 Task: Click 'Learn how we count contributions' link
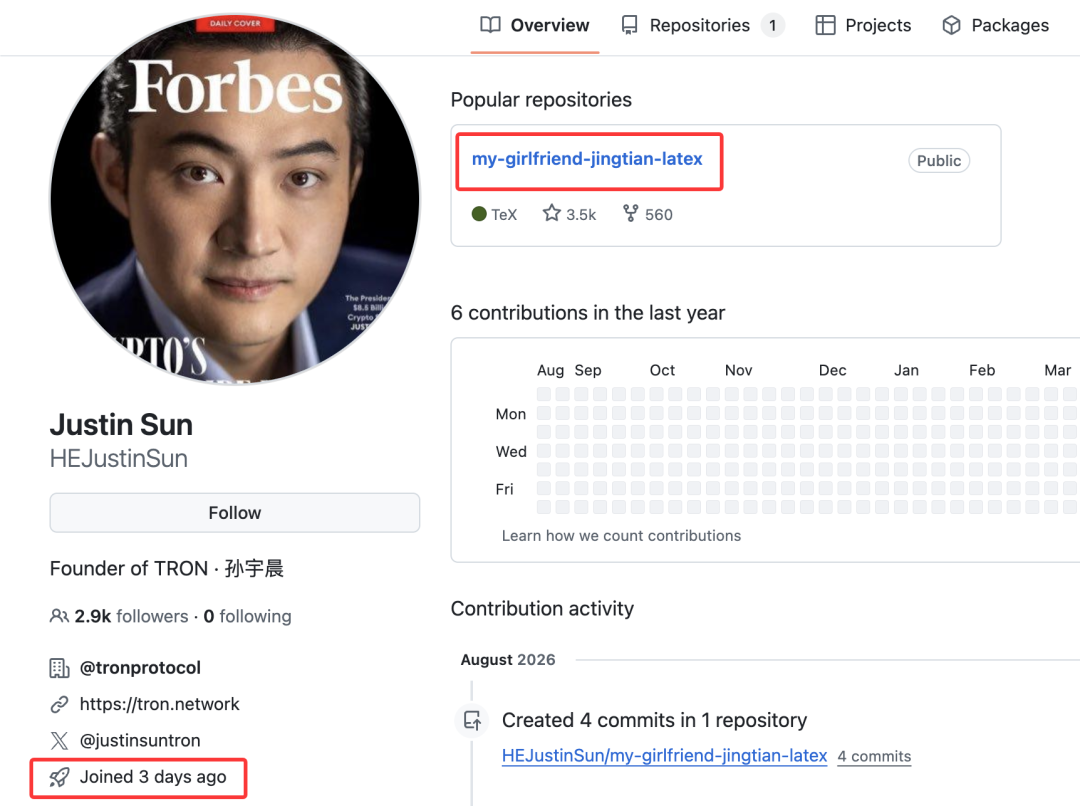pos(621,536)
